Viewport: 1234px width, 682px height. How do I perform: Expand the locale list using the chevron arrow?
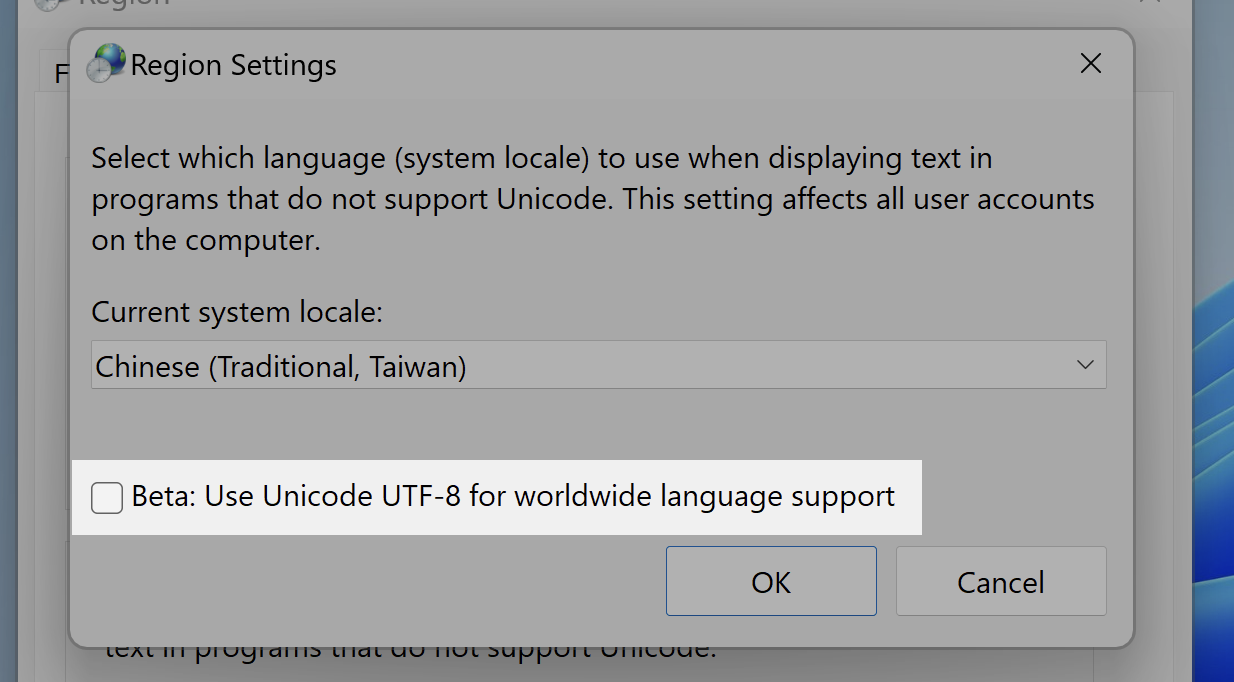pyautogui.click(x=1085, y=365)
